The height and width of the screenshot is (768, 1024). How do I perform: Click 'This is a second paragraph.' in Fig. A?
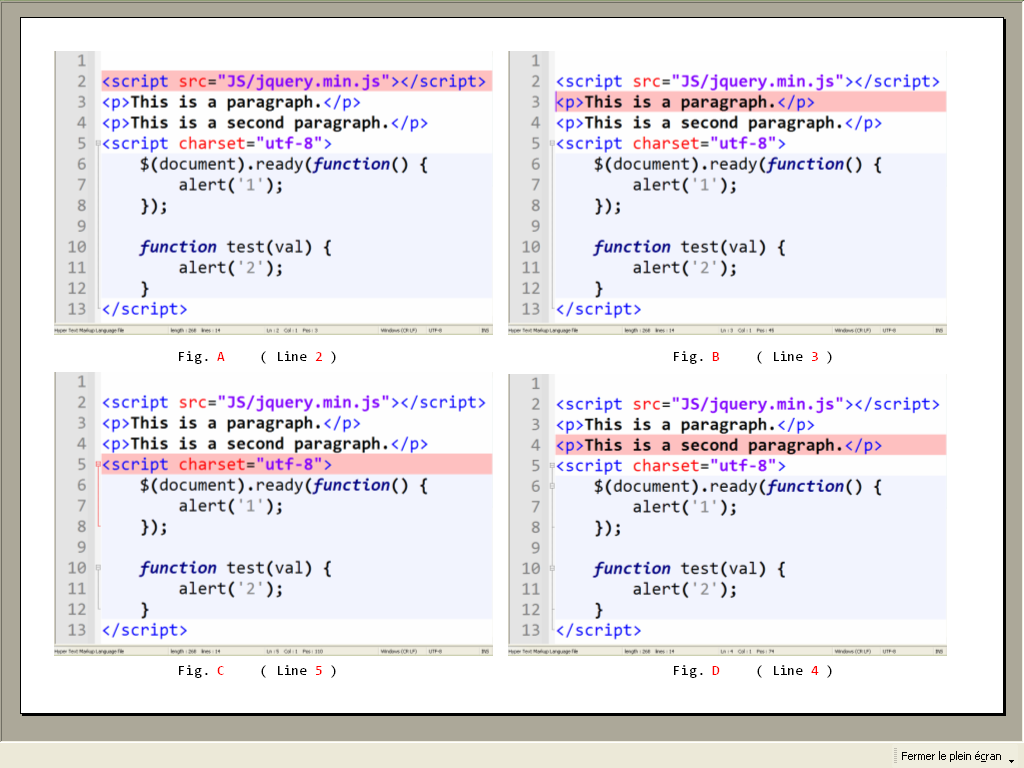(x=264, y=123)
